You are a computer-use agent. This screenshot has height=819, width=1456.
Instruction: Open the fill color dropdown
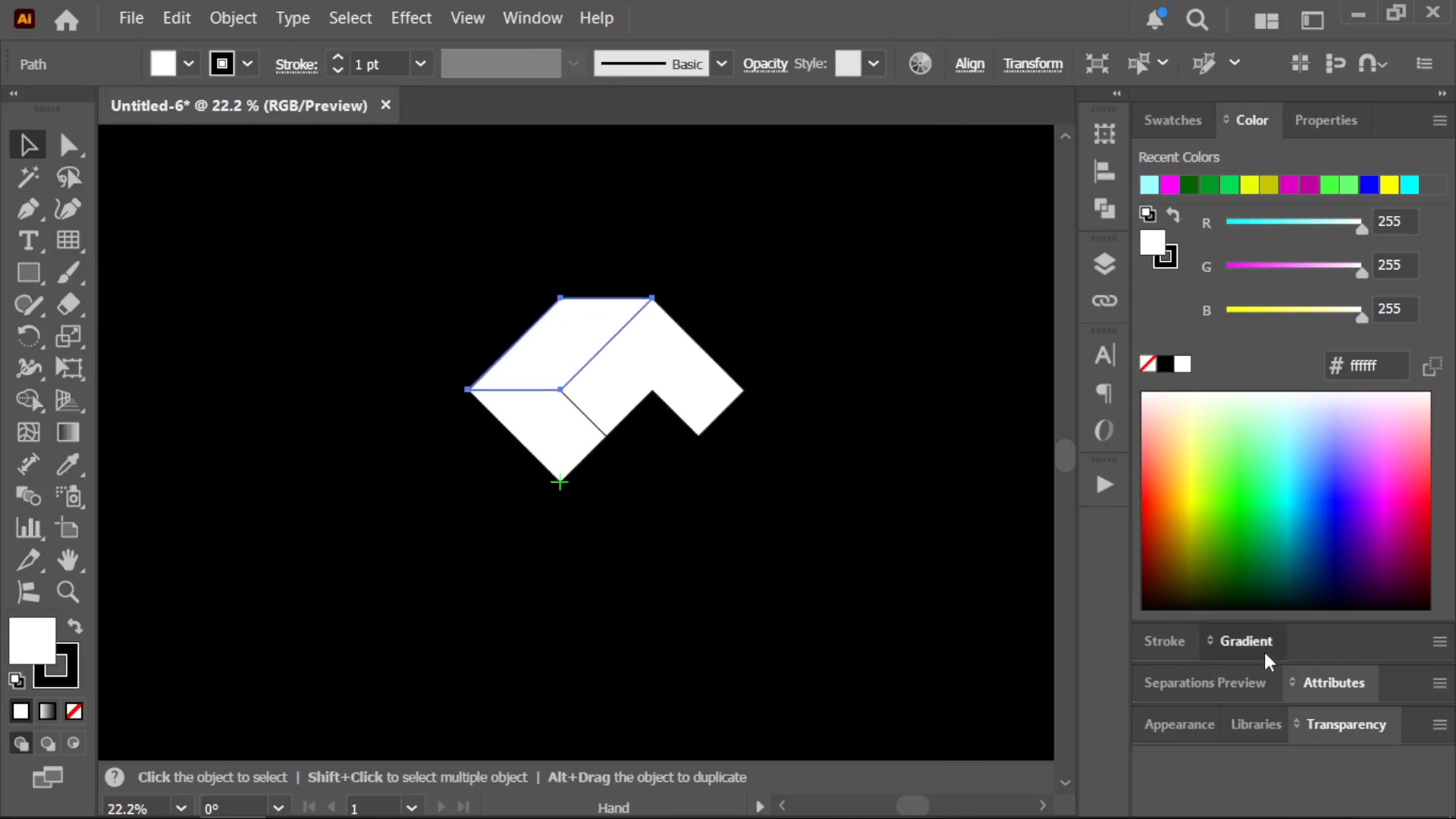(189, 64)
